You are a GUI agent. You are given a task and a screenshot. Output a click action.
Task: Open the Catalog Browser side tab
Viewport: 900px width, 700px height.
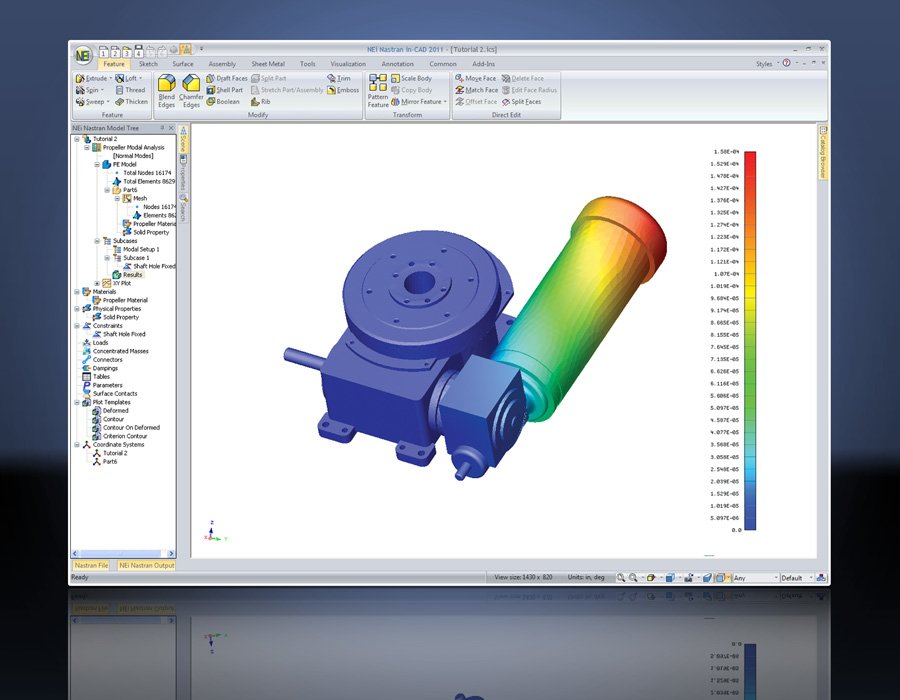(823, 152)
